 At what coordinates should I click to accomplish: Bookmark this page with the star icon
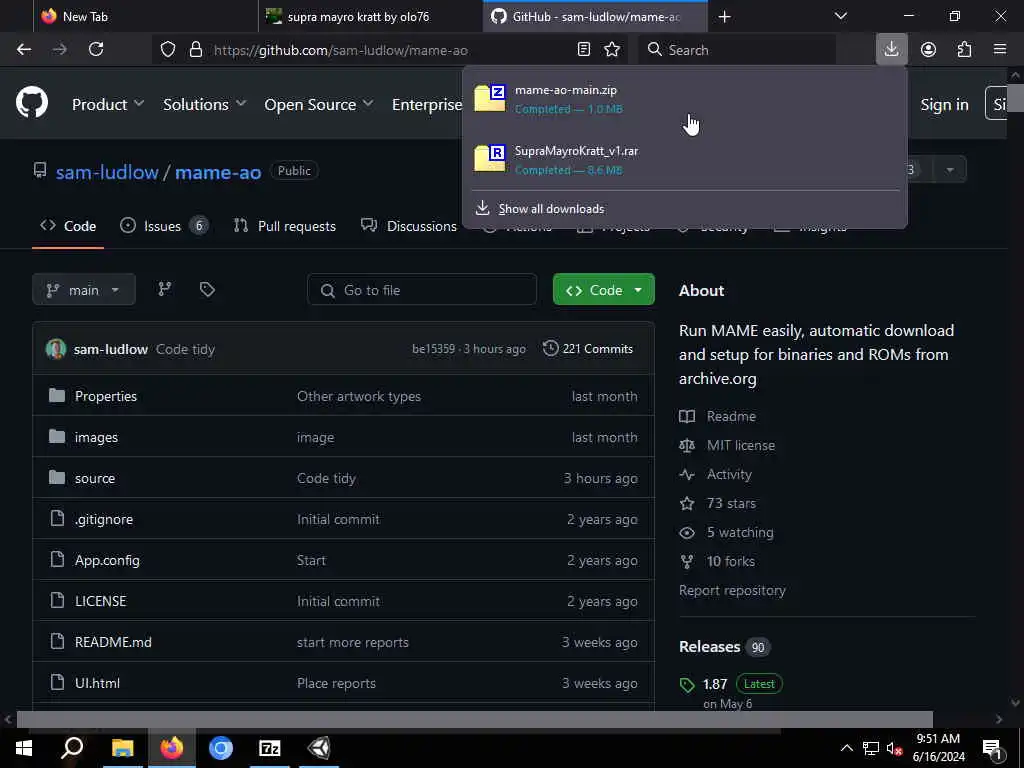coord(612,50)
